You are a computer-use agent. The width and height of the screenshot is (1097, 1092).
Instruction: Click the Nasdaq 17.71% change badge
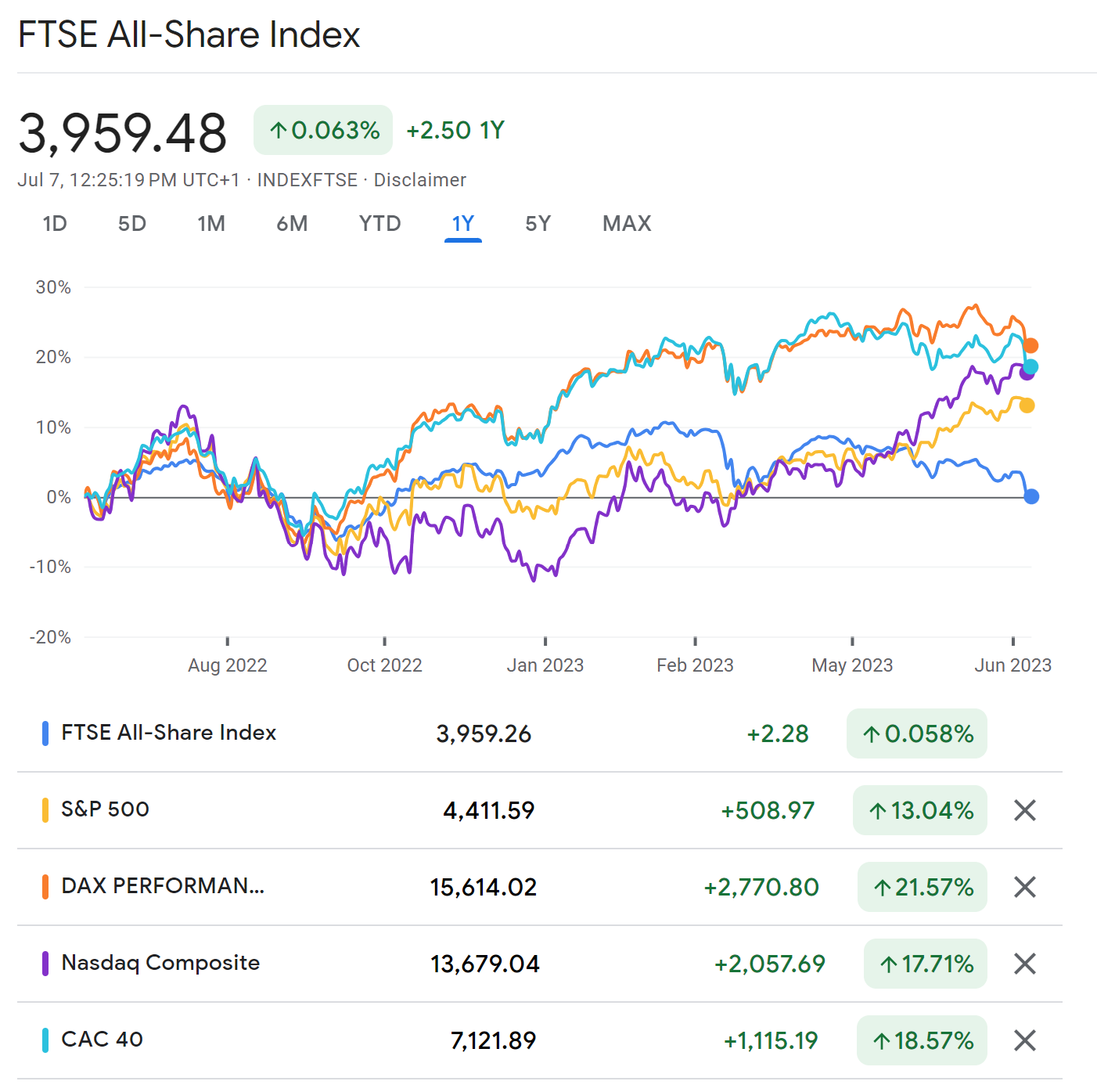tap(926, 964)
